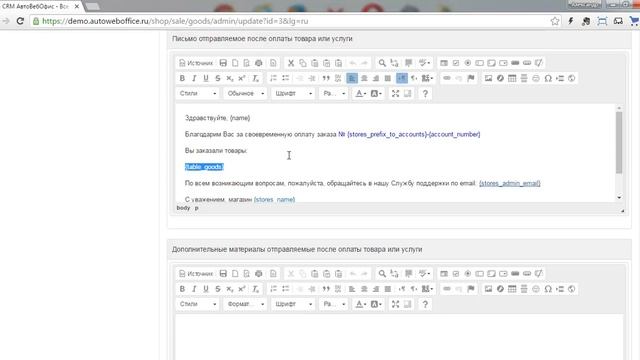Open spell check dropdown in the letter editor
This screenshot has width=640, height=360.
pyautogui.click(x=424, y=63)
